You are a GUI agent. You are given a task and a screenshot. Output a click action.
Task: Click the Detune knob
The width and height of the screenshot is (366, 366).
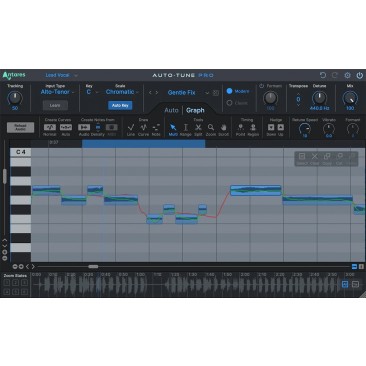point(319,98)
